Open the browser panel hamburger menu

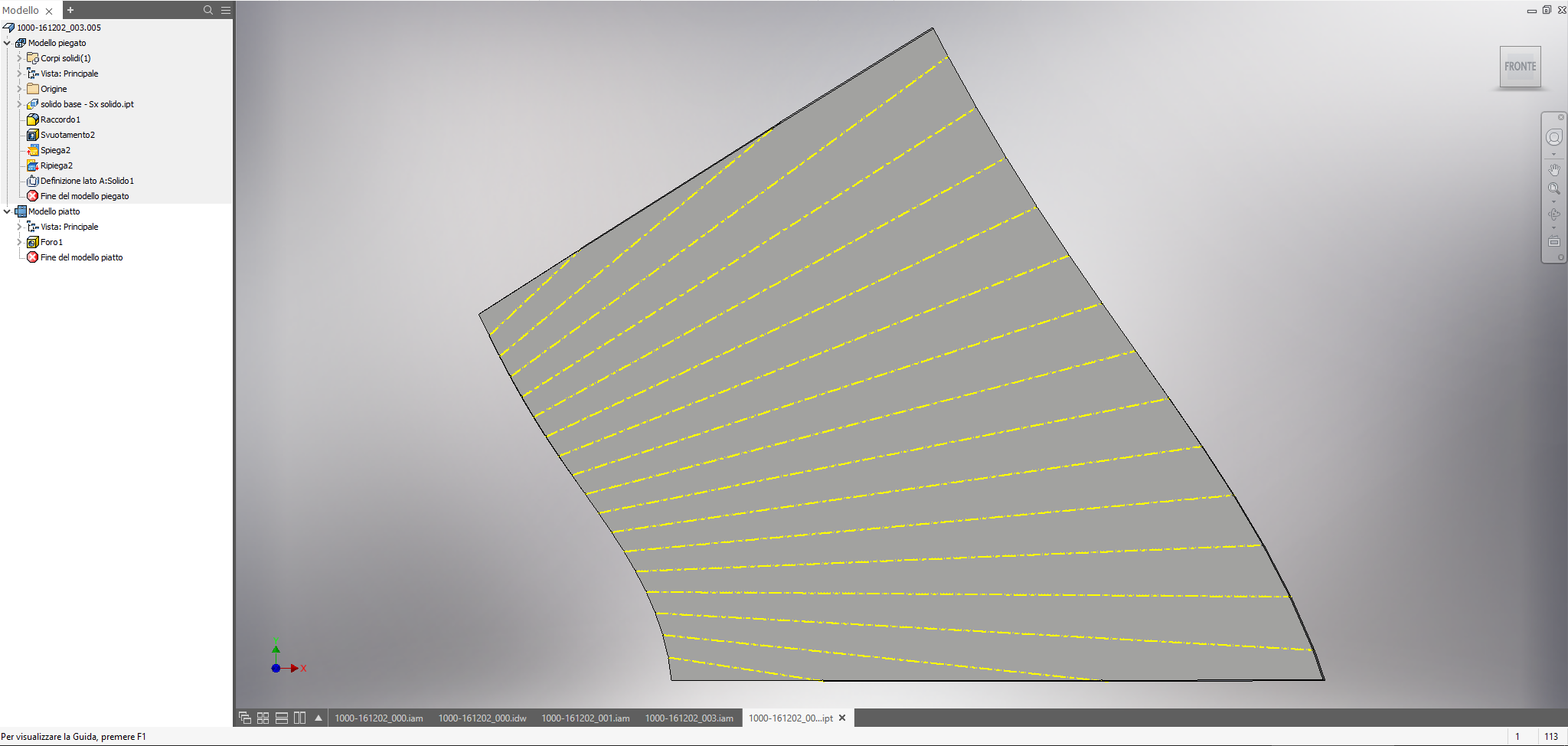pyautogui.click(x=226, y=10)
